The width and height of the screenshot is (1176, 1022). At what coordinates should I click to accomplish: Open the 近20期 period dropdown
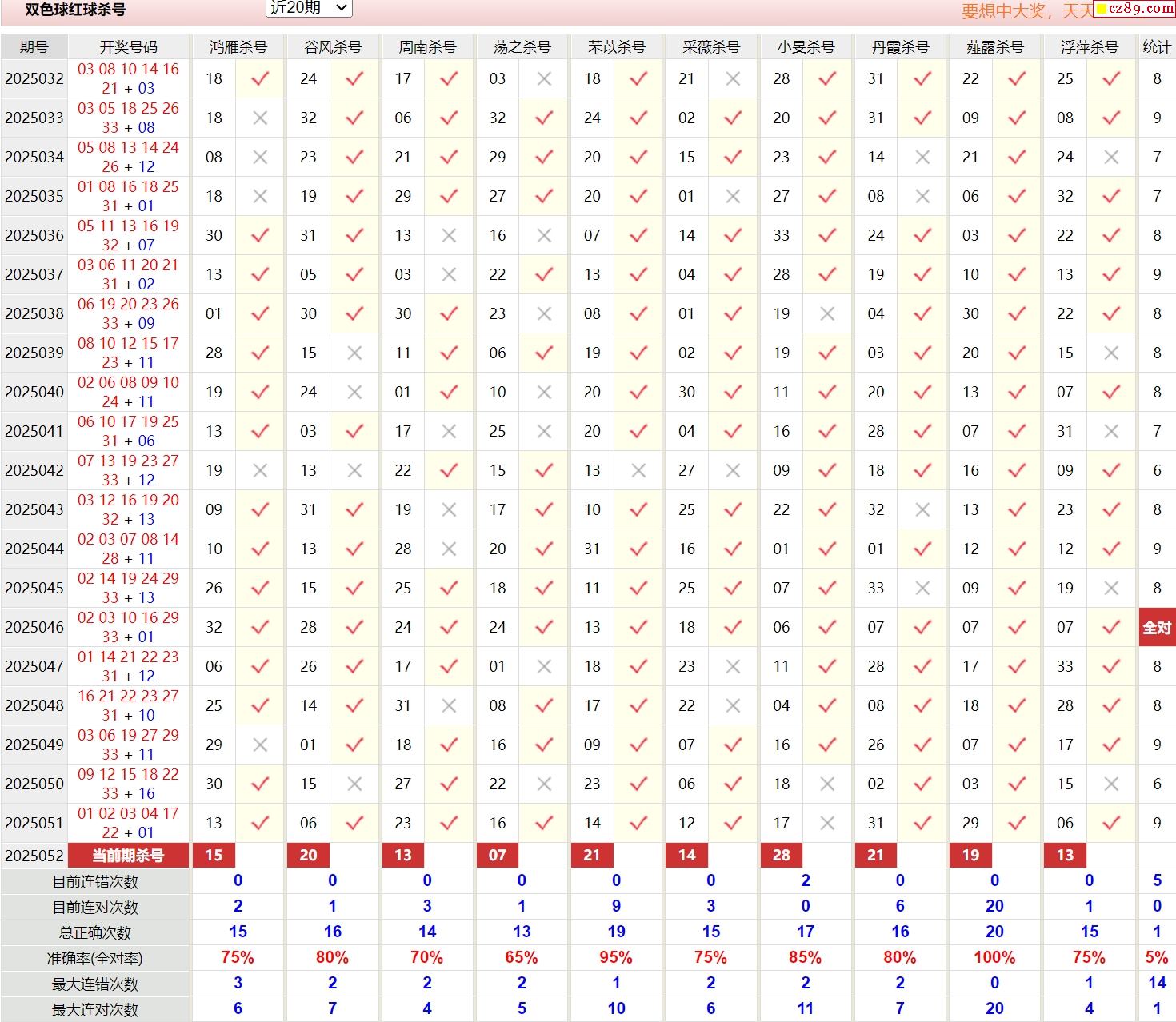pos(308,8)
